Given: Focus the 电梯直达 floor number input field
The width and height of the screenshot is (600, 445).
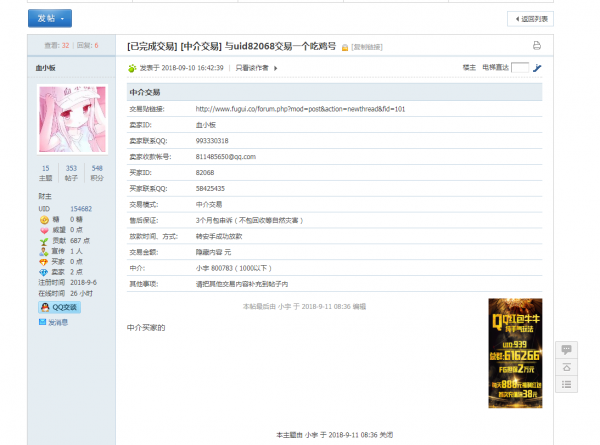Looking at the screenshot, I should (520, 68).
